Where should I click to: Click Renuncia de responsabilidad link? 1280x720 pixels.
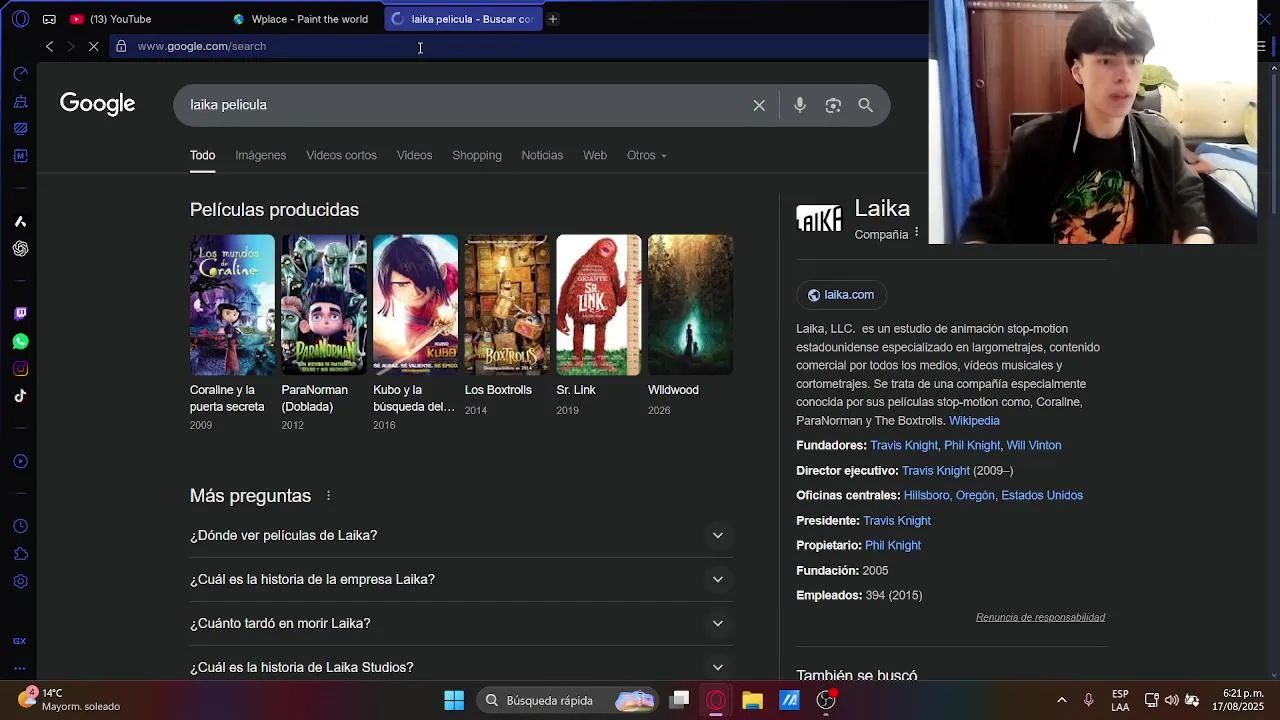tap(1040, 618)
